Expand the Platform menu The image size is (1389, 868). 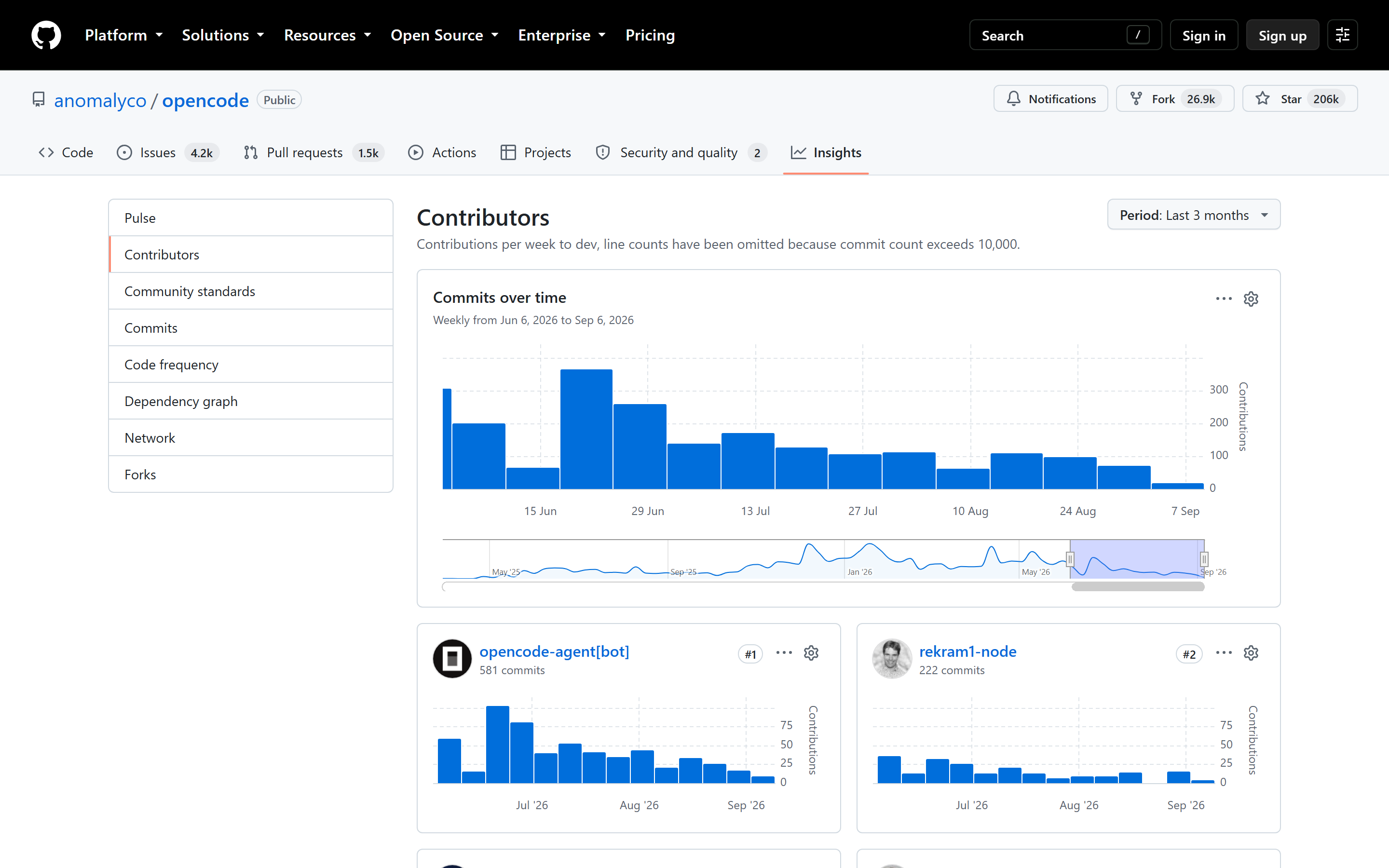(x=124, y=35)
